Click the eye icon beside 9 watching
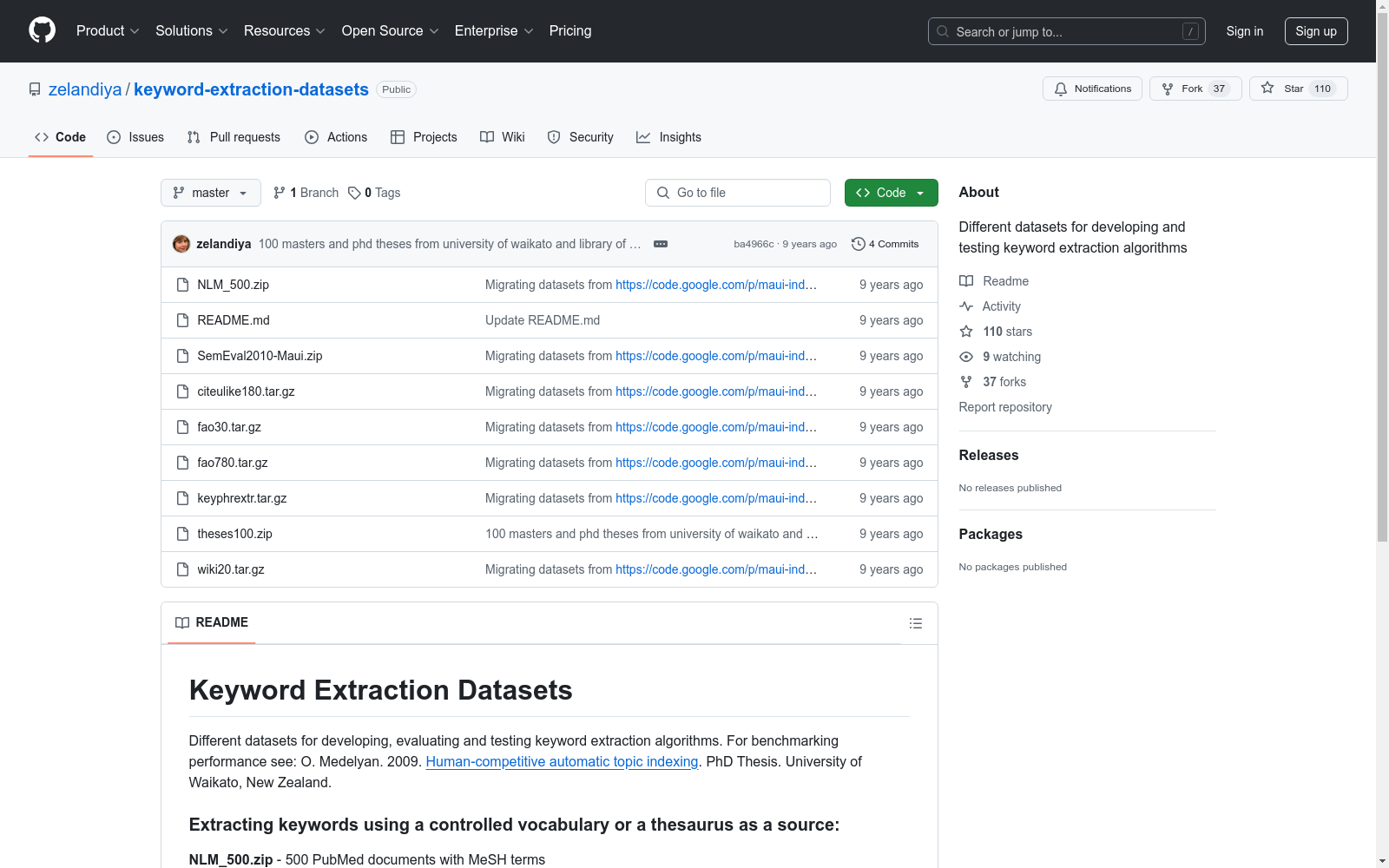 pyautogui.click(x=966, y=357)
